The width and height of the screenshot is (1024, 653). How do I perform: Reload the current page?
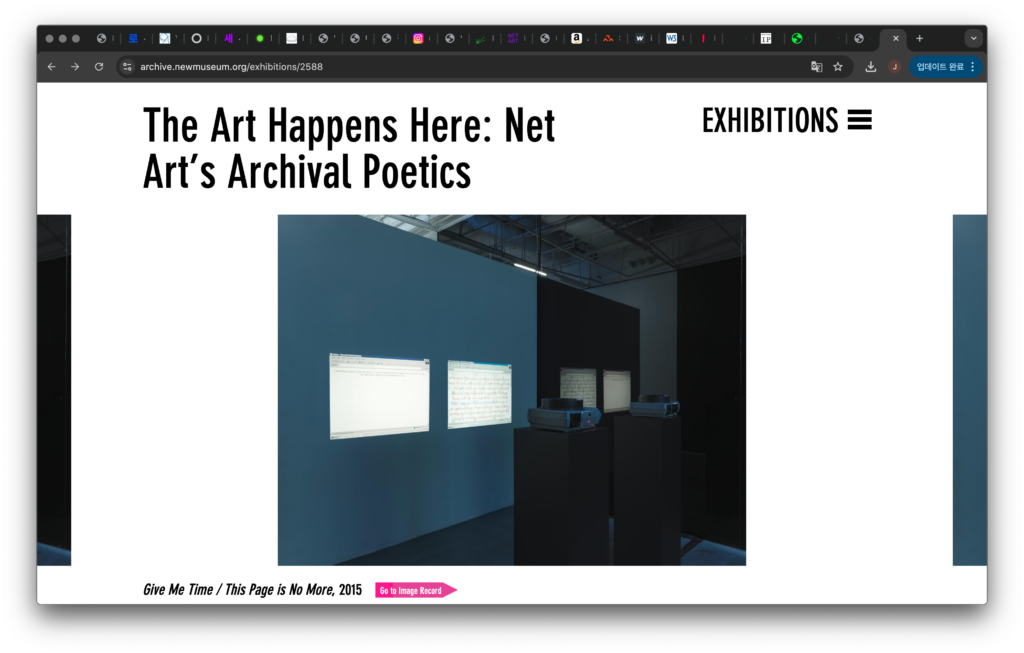point(99,67)
